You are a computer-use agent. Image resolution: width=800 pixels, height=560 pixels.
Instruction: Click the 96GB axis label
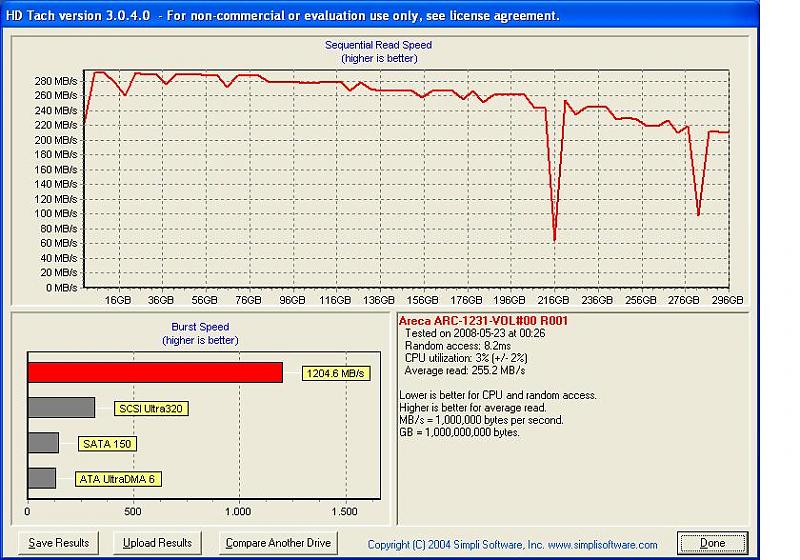pos(292,300)
